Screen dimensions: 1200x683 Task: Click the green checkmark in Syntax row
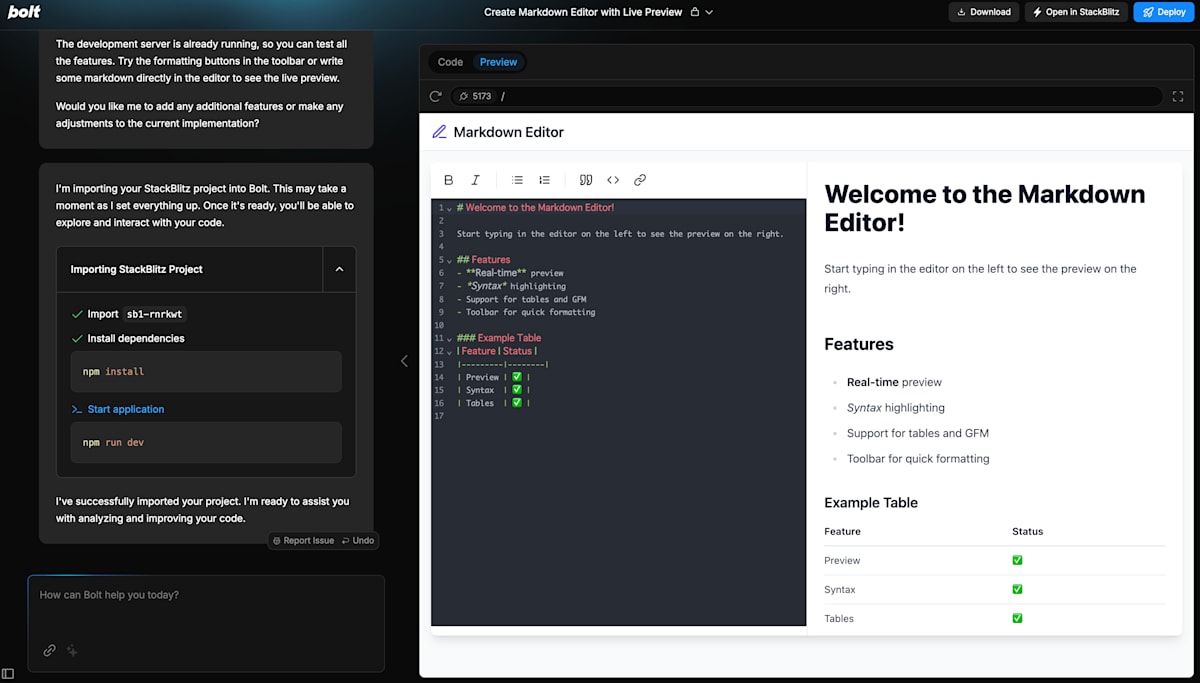[1017, 589]
